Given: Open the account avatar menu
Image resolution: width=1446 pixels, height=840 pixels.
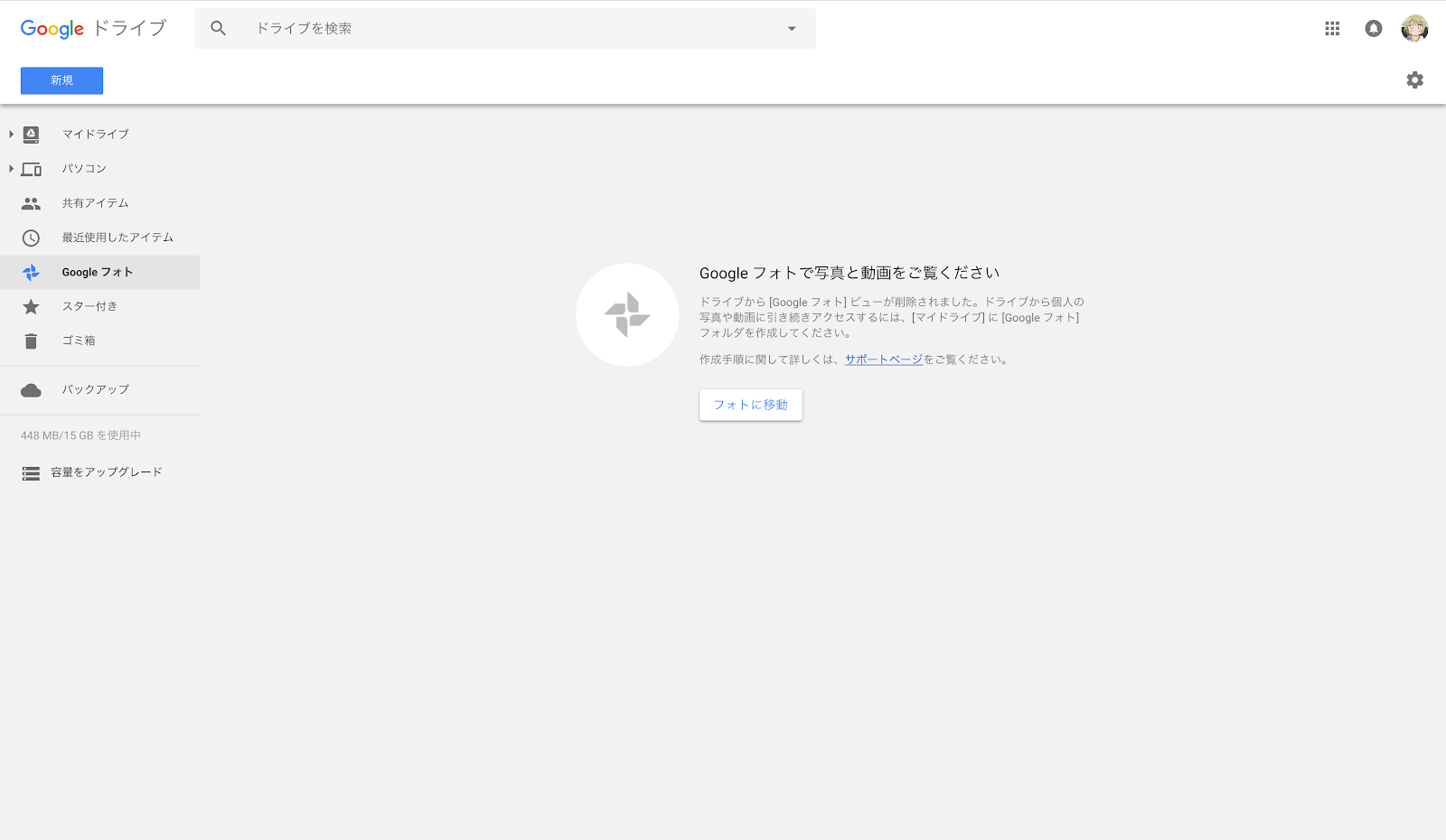Looking at the screenshot, I should tap(1414, 29).
